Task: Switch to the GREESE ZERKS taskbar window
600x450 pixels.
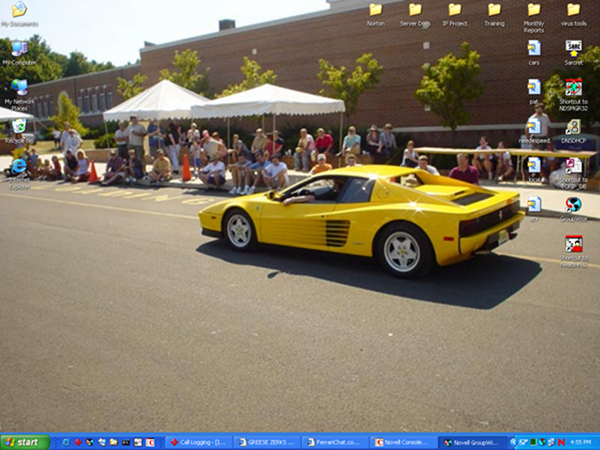Action: pos(267,442)
